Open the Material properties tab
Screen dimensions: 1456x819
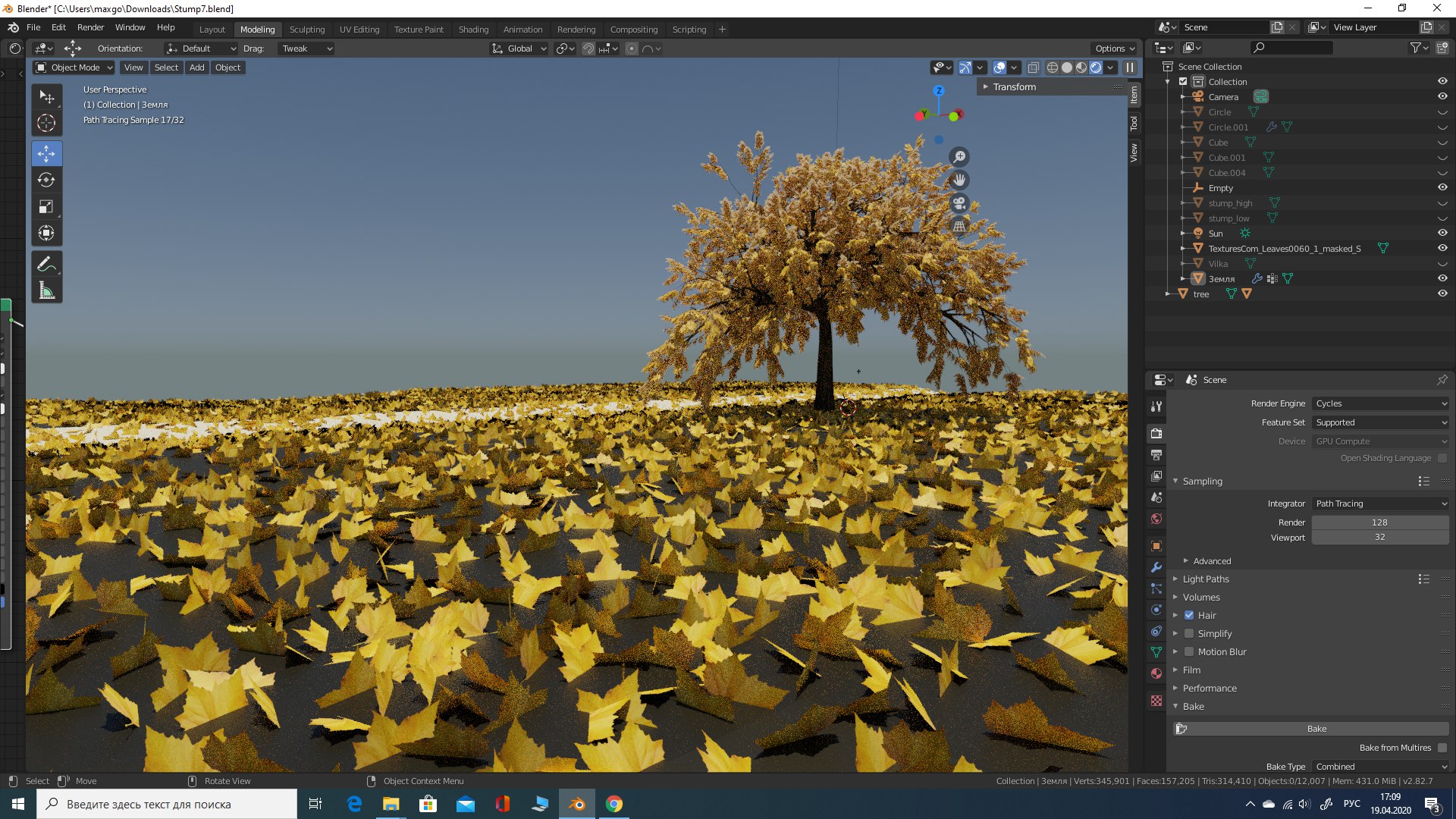[1156, 673]
